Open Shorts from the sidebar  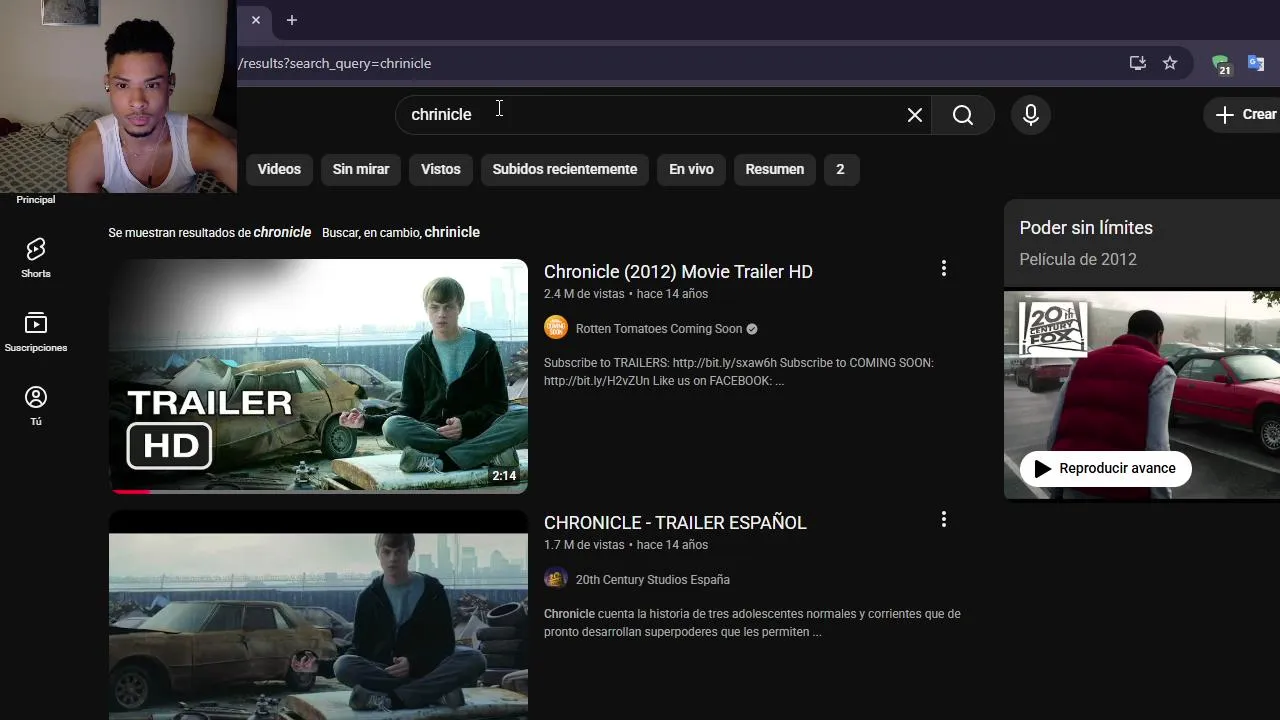coord(36,258)
